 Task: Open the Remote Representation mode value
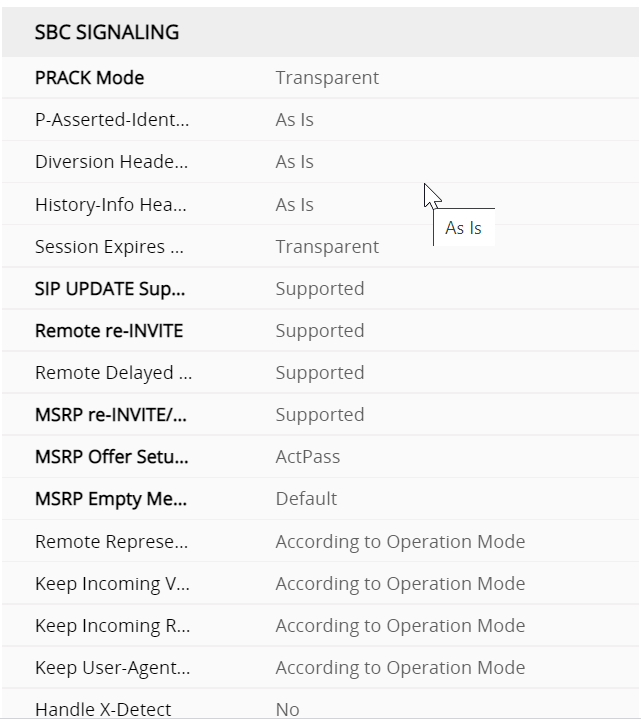pos(400,542)
